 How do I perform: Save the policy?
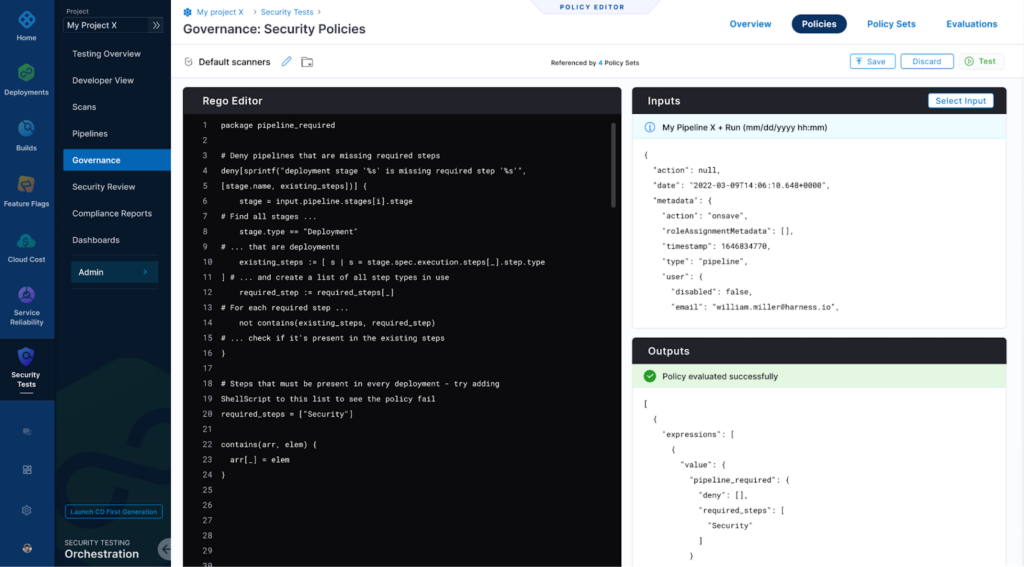(x=872, y=61)
